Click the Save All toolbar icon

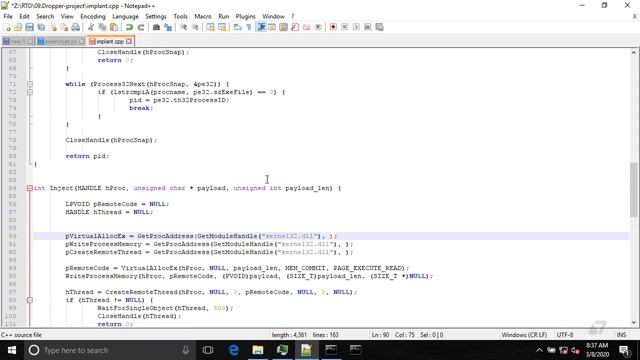[41, 27]
